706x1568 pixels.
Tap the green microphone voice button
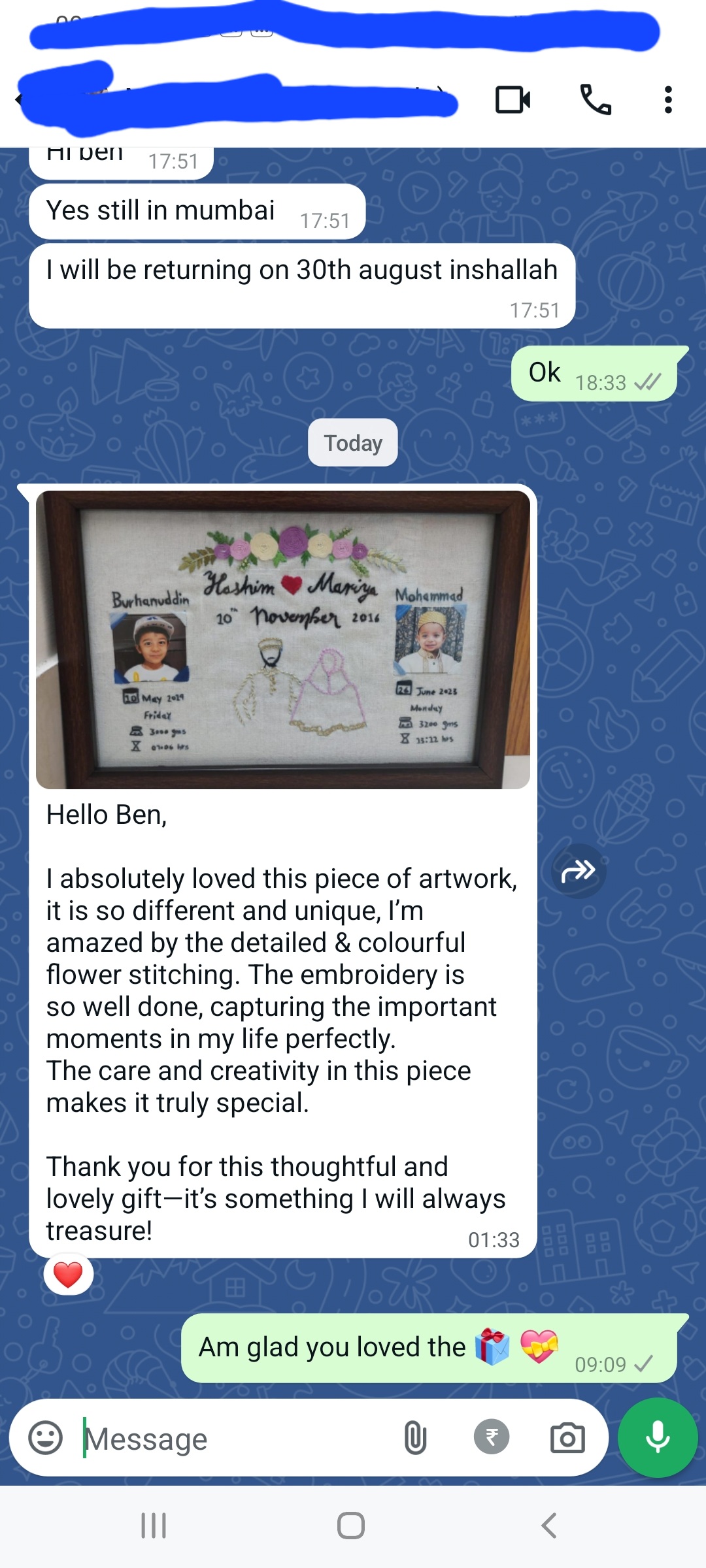(658, 1437)
